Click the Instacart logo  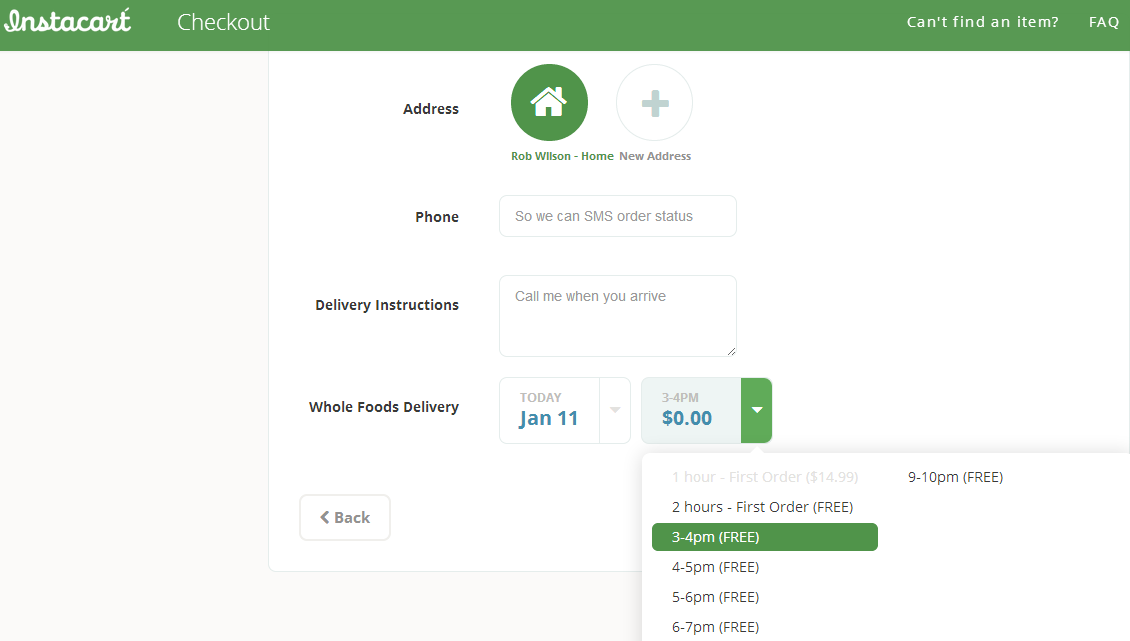coord(67,21)
